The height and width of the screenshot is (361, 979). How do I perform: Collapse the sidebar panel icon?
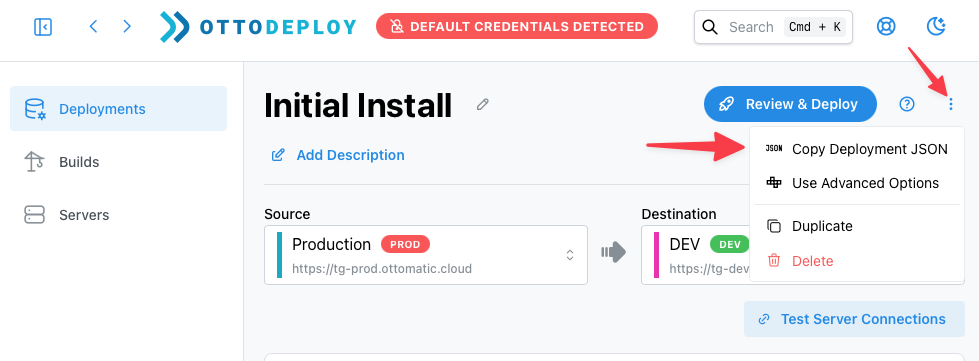tap(43, 27)
